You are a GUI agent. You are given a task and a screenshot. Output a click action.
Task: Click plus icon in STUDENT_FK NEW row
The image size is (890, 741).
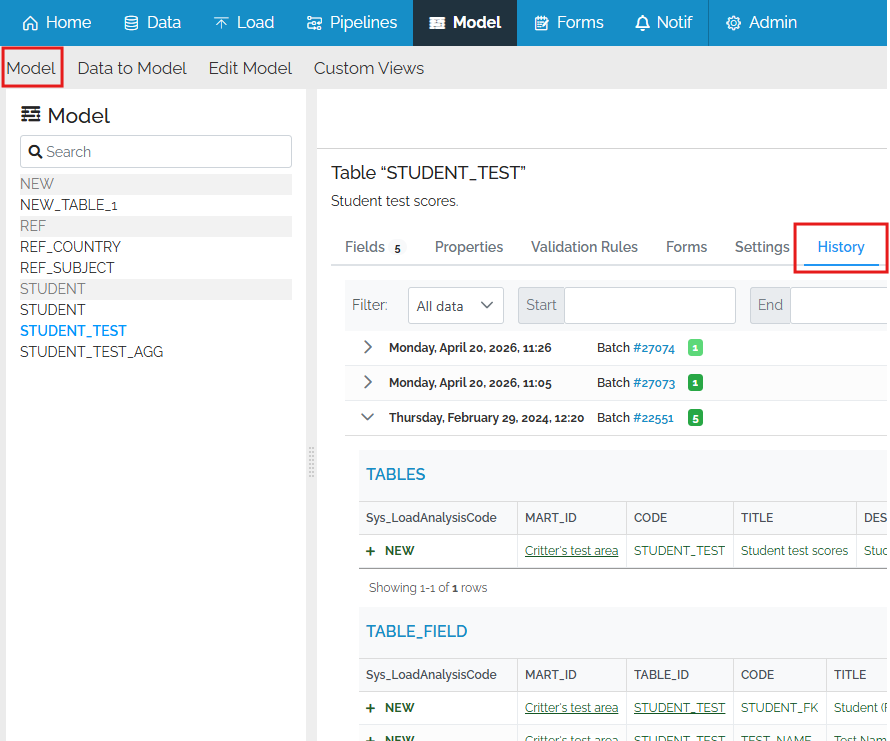pyautogui.click(x=371, y=708)
